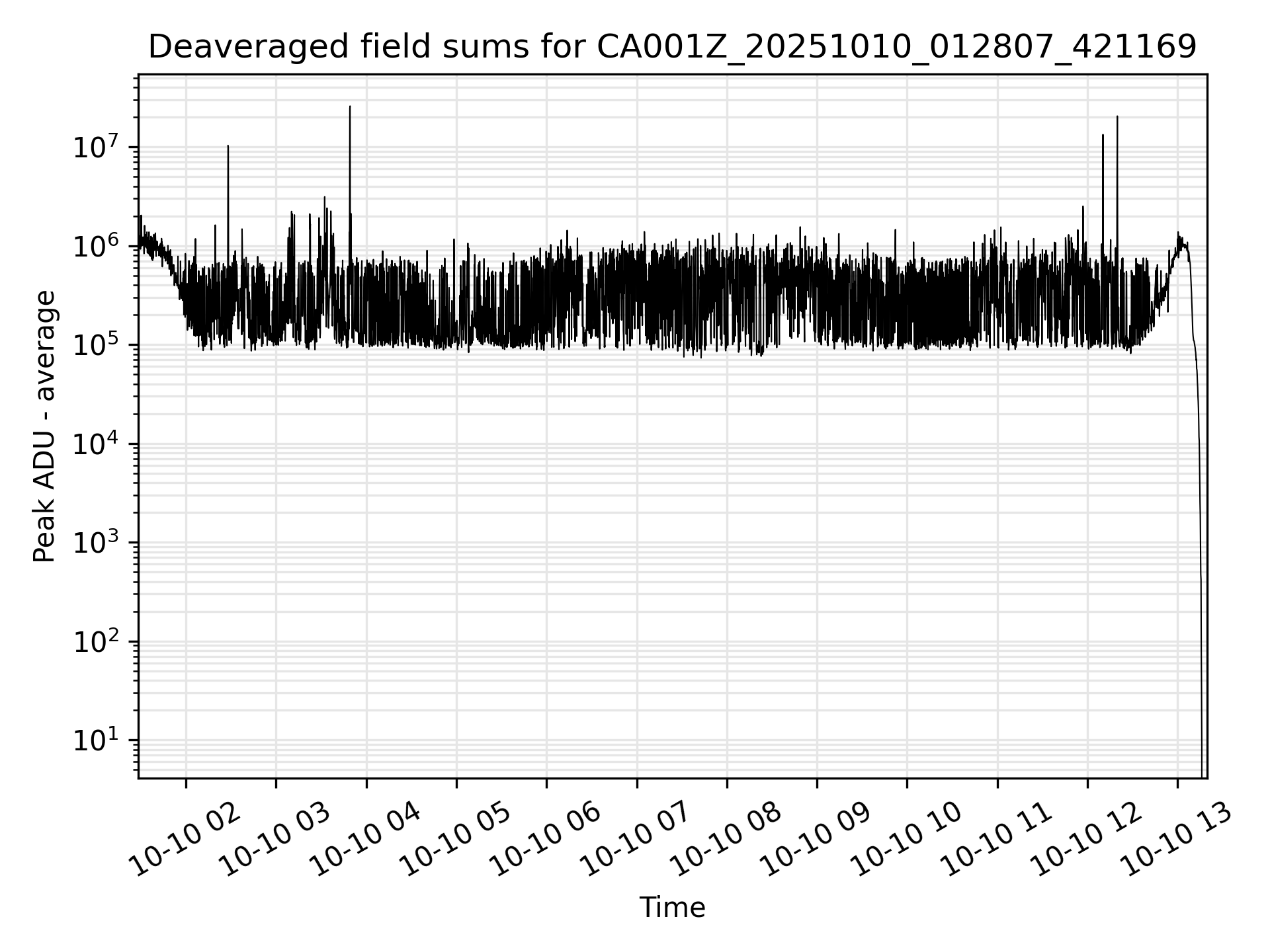Click the '10-10 10' x-axis tick label
The image size is (1270, 952).
pyautogui.click(x=906, y=840)
